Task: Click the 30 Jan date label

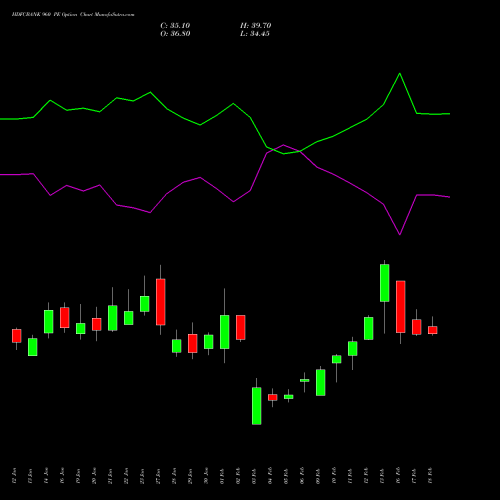Action: tap(206, 476)
